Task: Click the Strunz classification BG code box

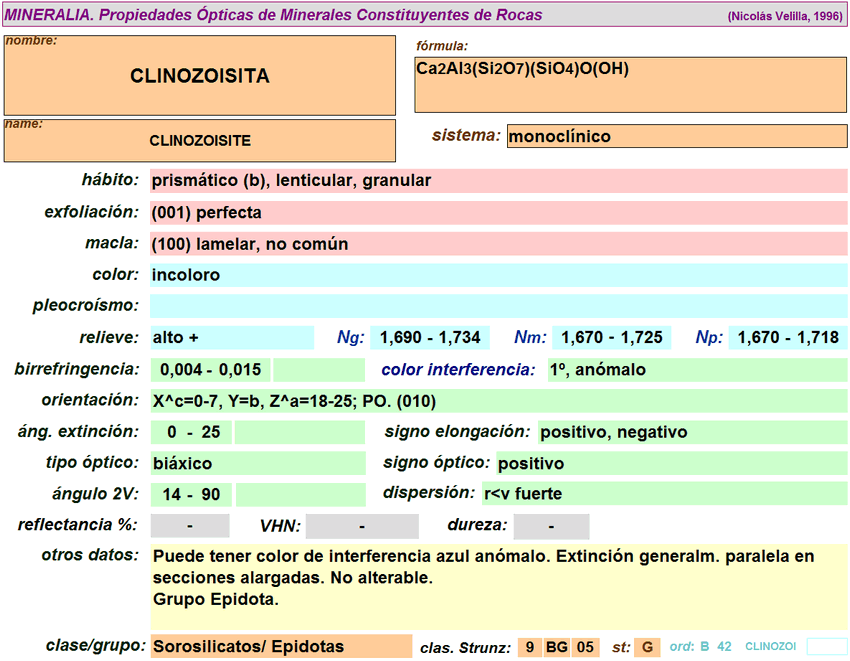Action: pos(557,647)
